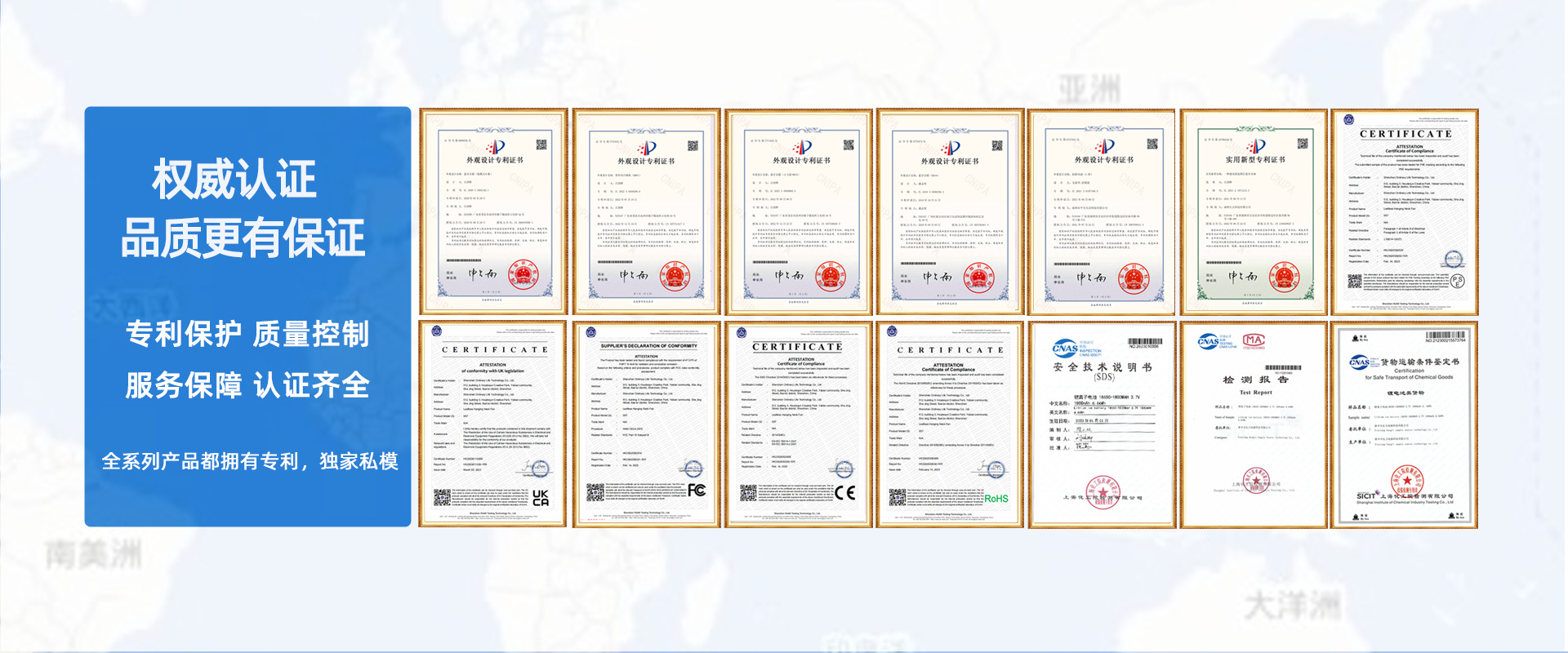
Task: Click the QR code on the UKCA certificate
Action: (442, 498)
